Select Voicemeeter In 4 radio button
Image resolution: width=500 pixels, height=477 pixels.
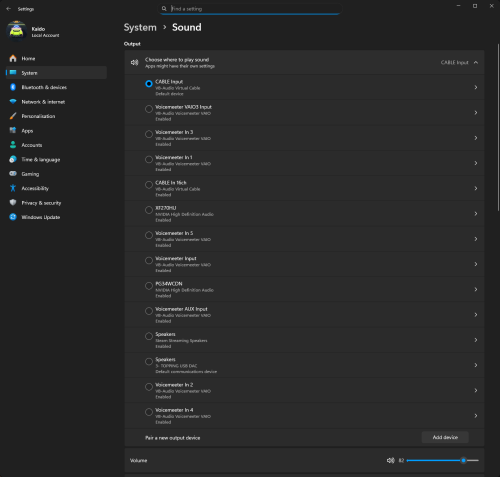(x=149, y=412)
